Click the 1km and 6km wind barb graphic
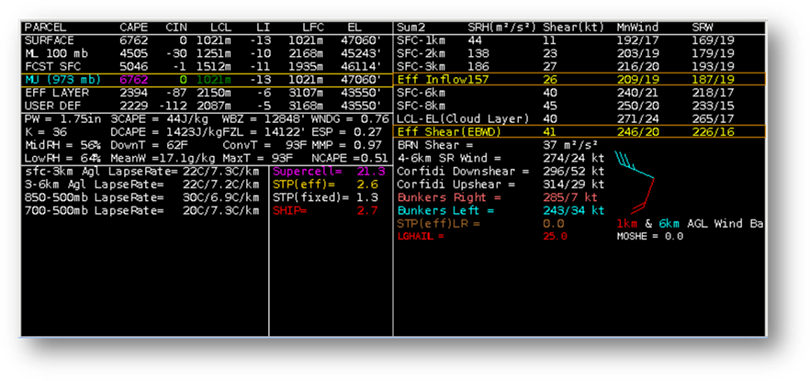The height and width of the screenshot is (381, 810). coord(635,182)
